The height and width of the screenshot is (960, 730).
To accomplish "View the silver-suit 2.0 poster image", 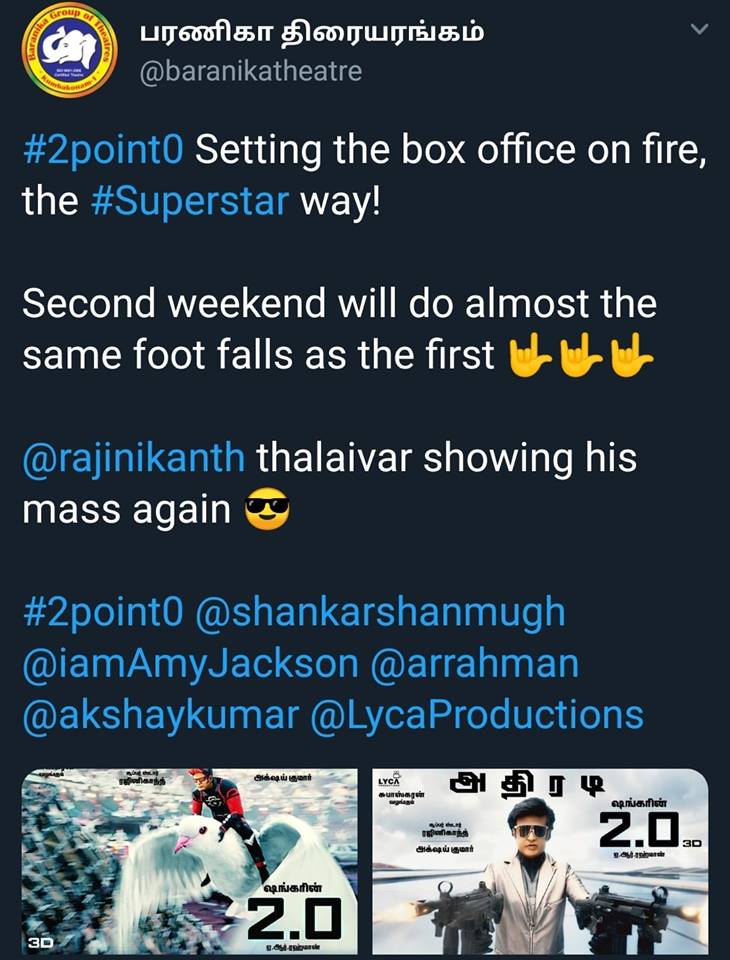I will click(x=540, y=861).
